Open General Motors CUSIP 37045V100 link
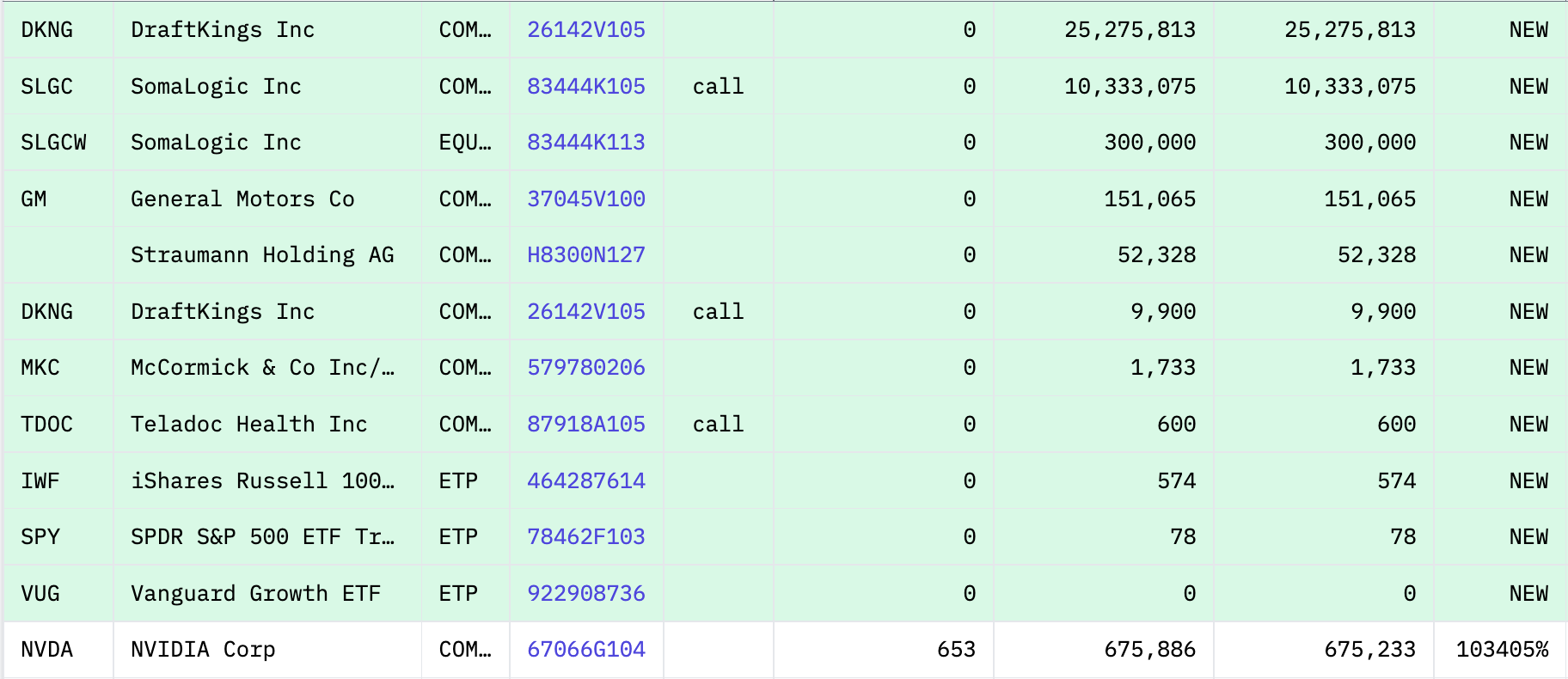The height and width of the screenshot is (679, 1568). click(x=585, y=199)
